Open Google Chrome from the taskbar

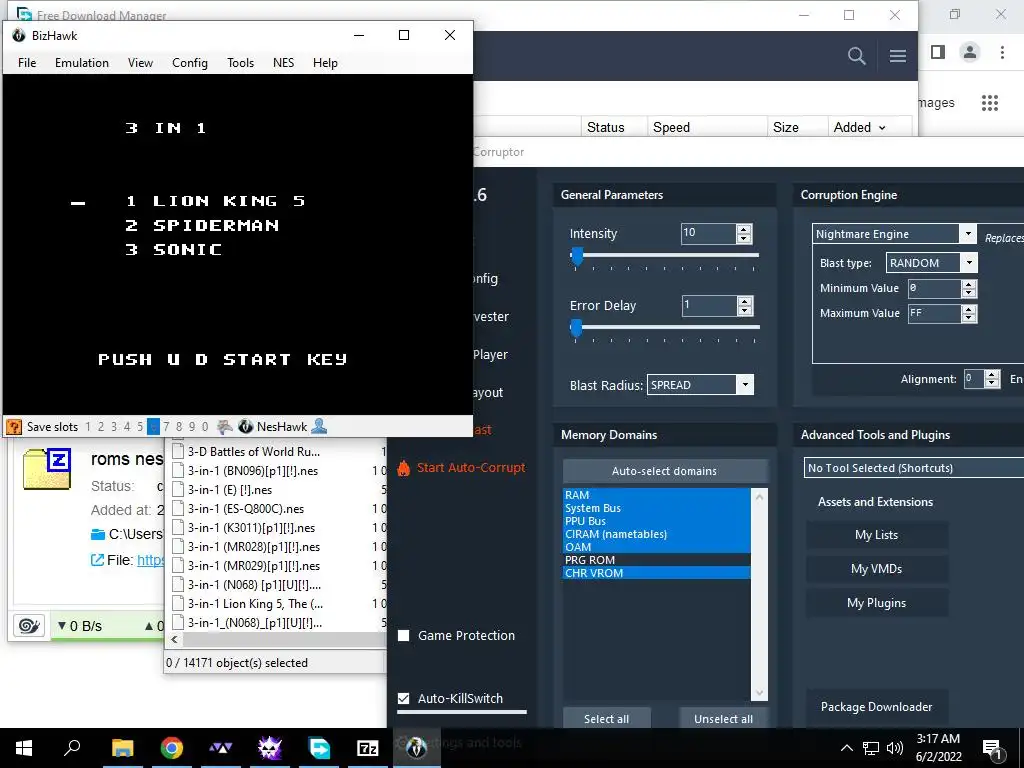pos(171,748)
